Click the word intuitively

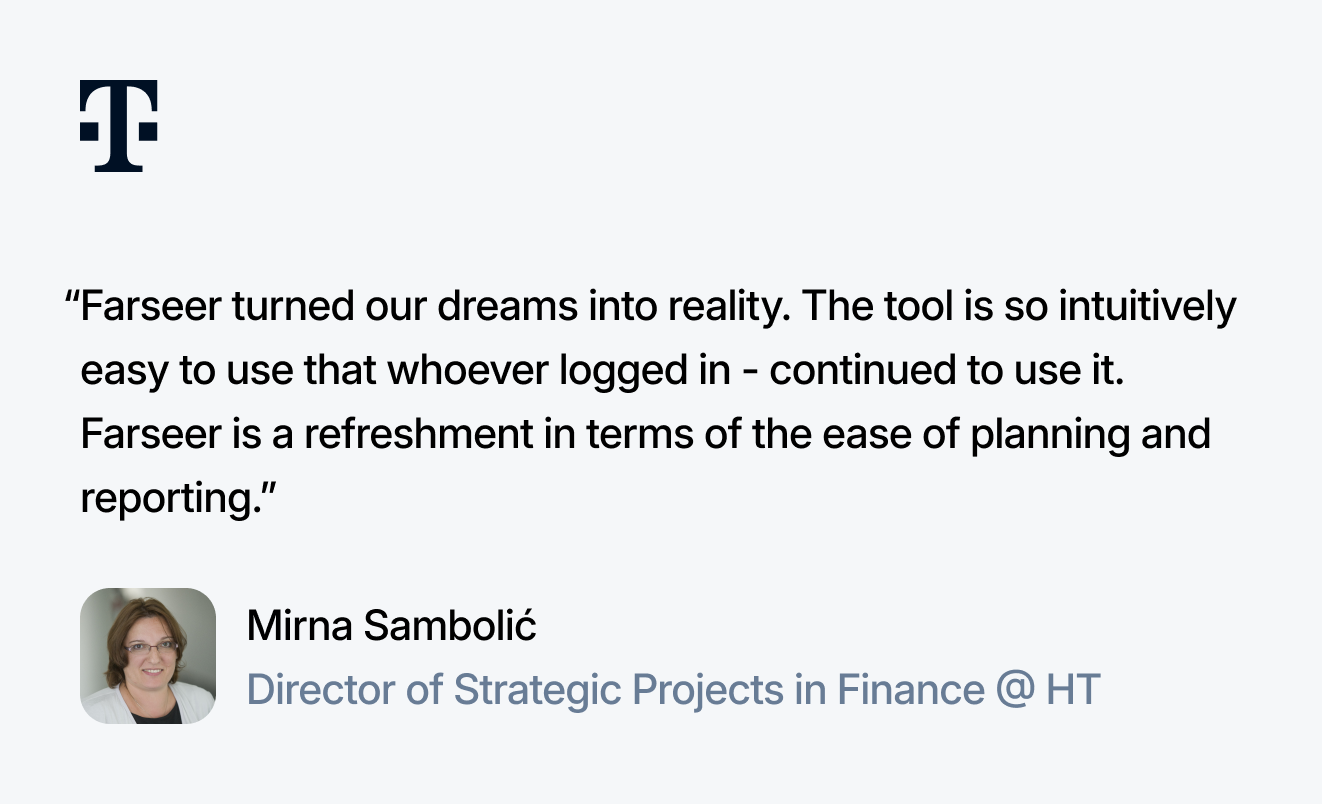[x=1147, y=307]
